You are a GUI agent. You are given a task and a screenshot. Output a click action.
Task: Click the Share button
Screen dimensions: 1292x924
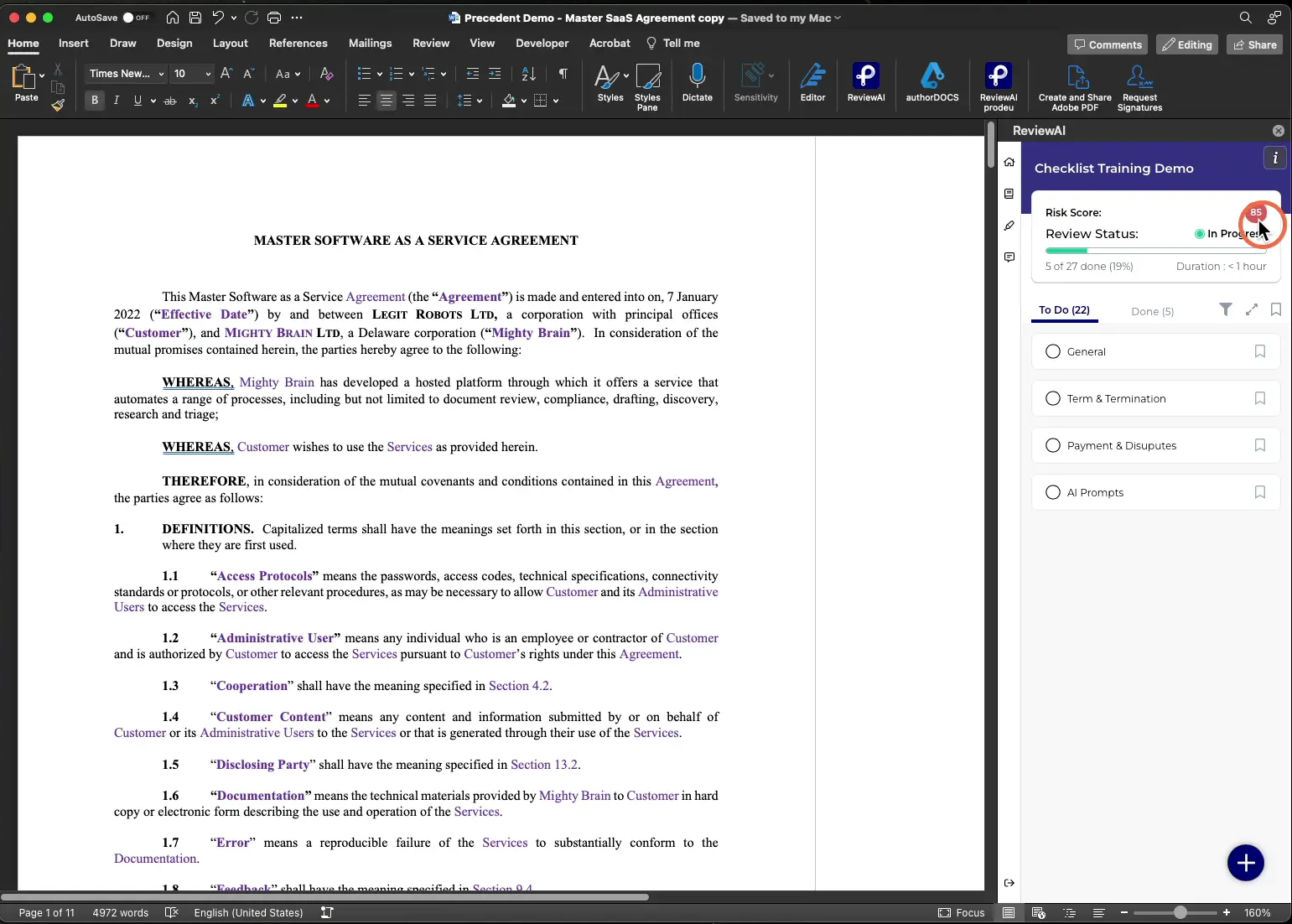(1254, 44)
